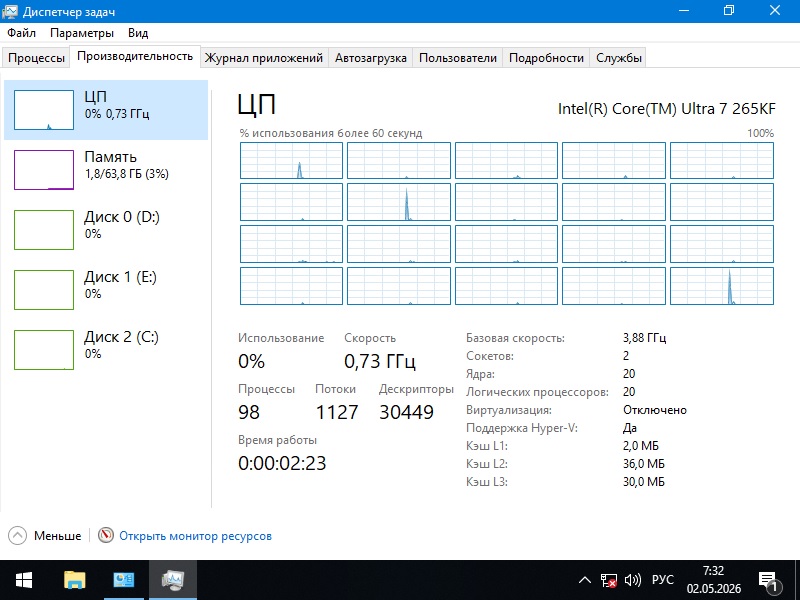The image size is (800, 600).
Task: Click the Кэш L2 value 36,0 МБ
Action: 643,464
